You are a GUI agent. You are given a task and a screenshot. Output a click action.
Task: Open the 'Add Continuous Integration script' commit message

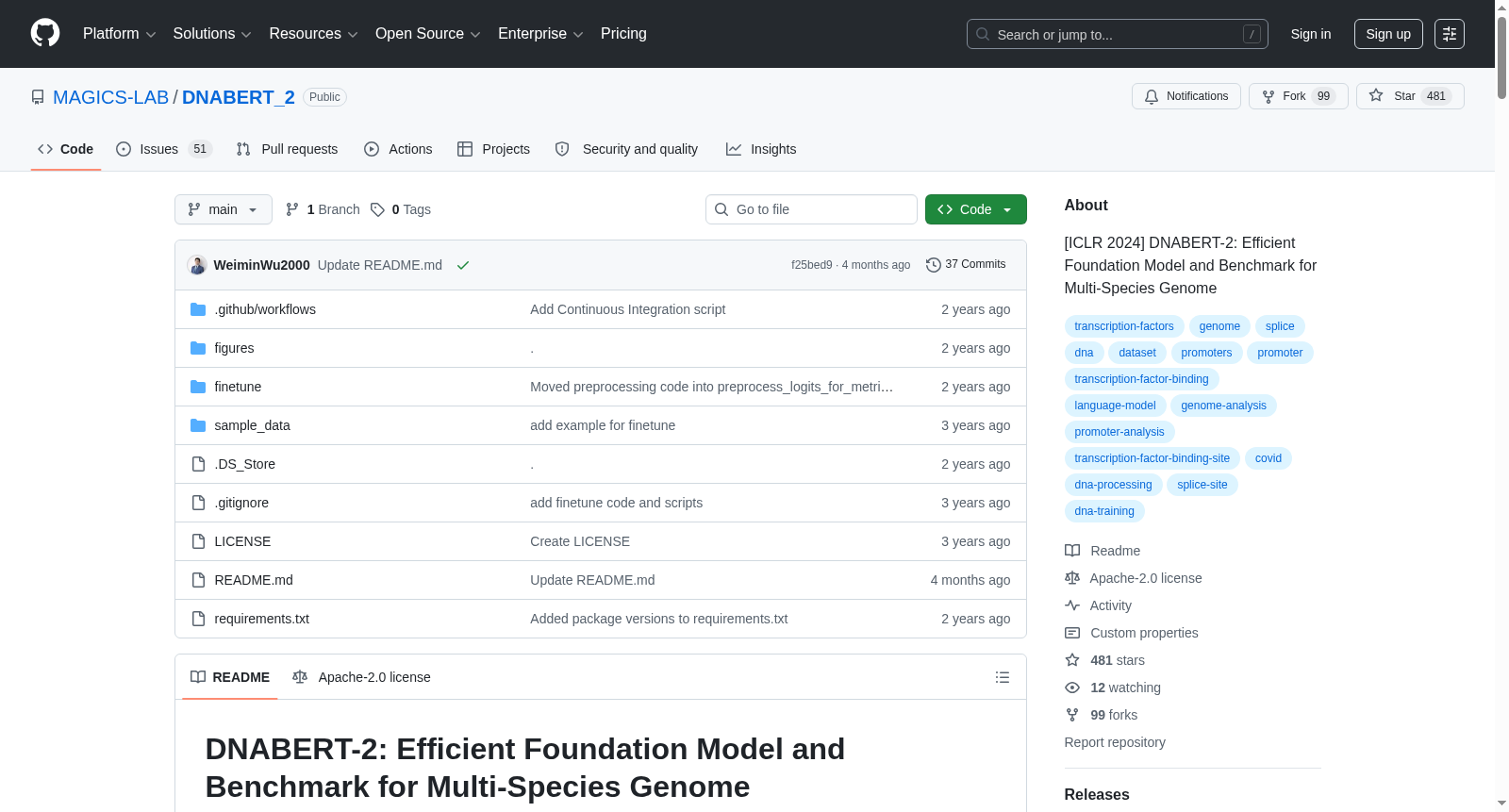coord(627,309)
